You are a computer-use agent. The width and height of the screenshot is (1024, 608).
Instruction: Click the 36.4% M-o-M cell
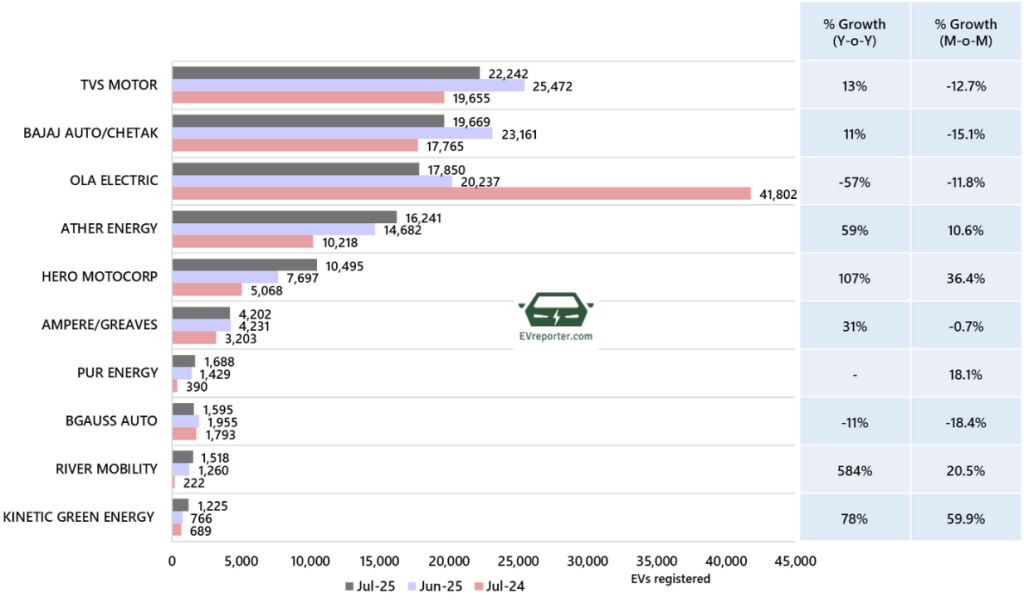coord(966,279)
